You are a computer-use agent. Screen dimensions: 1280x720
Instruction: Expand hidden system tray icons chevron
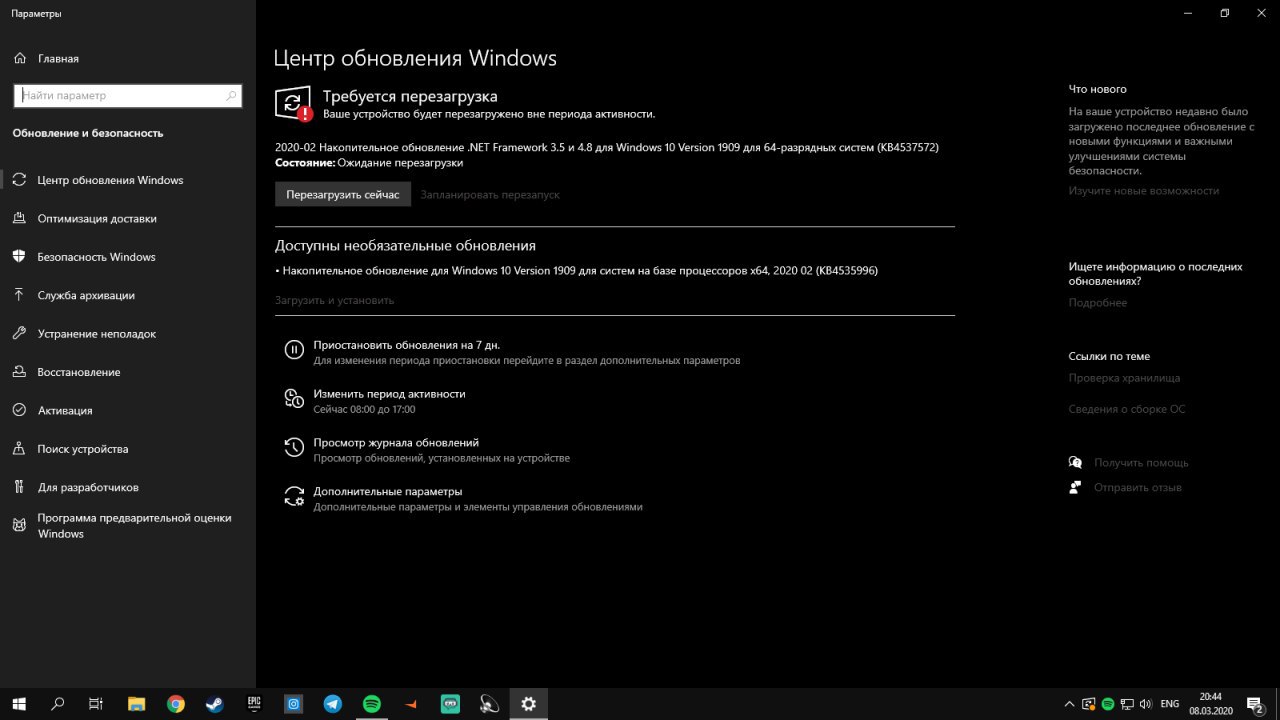click(1069, 704)
